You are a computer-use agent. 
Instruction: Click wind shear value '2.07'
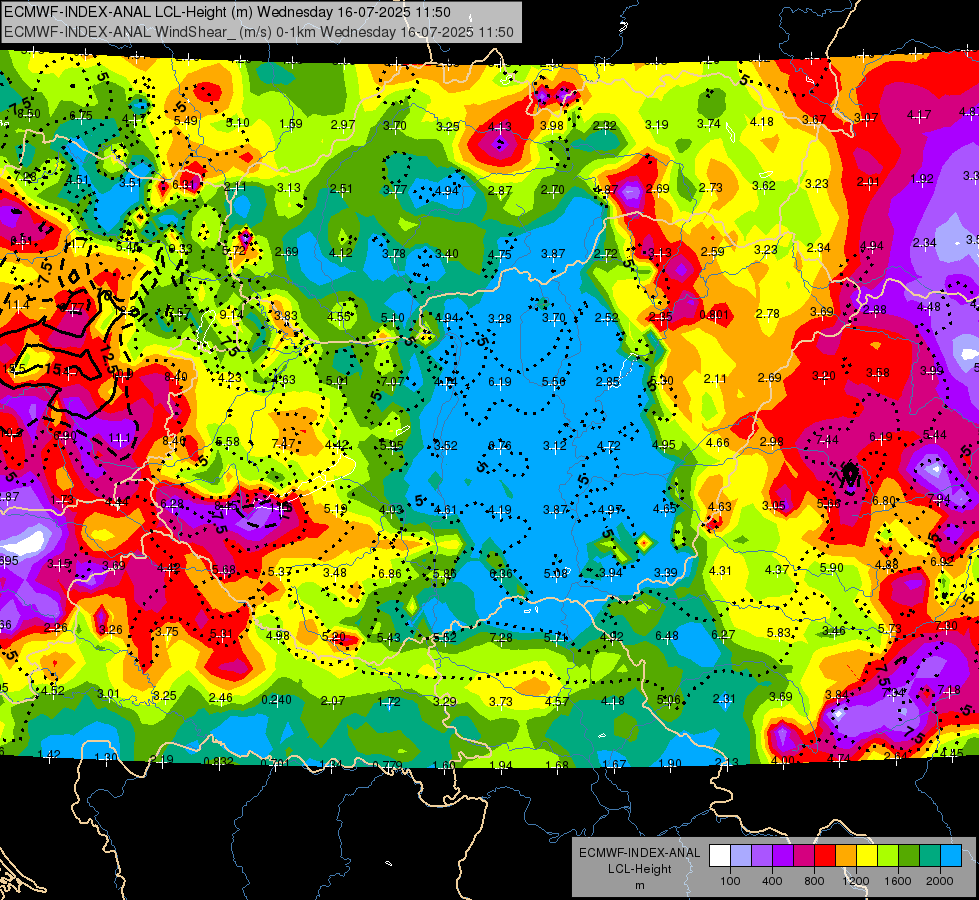point(333,701)
